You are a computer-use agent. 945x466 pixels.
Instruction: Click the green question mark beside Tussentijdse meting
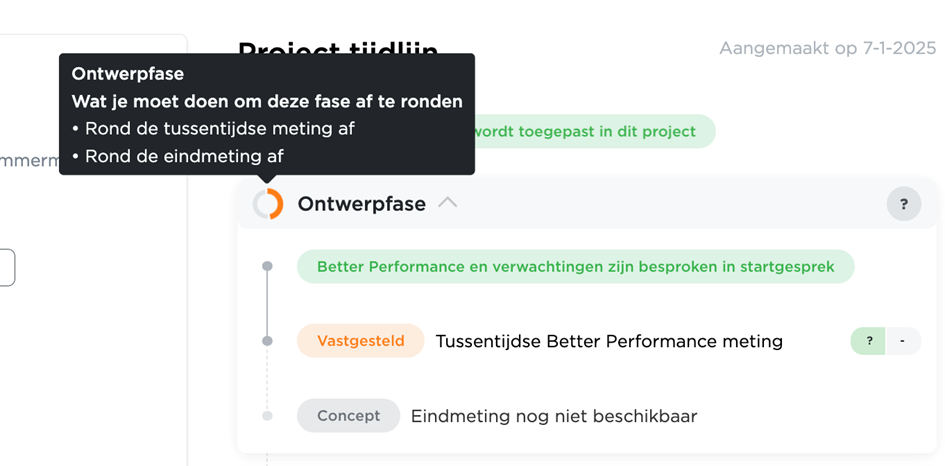[868, 341]
